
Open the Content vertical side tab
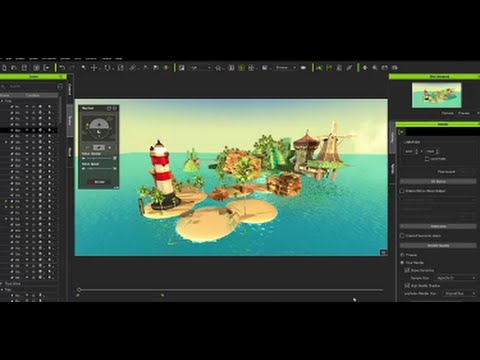point(70,89)
